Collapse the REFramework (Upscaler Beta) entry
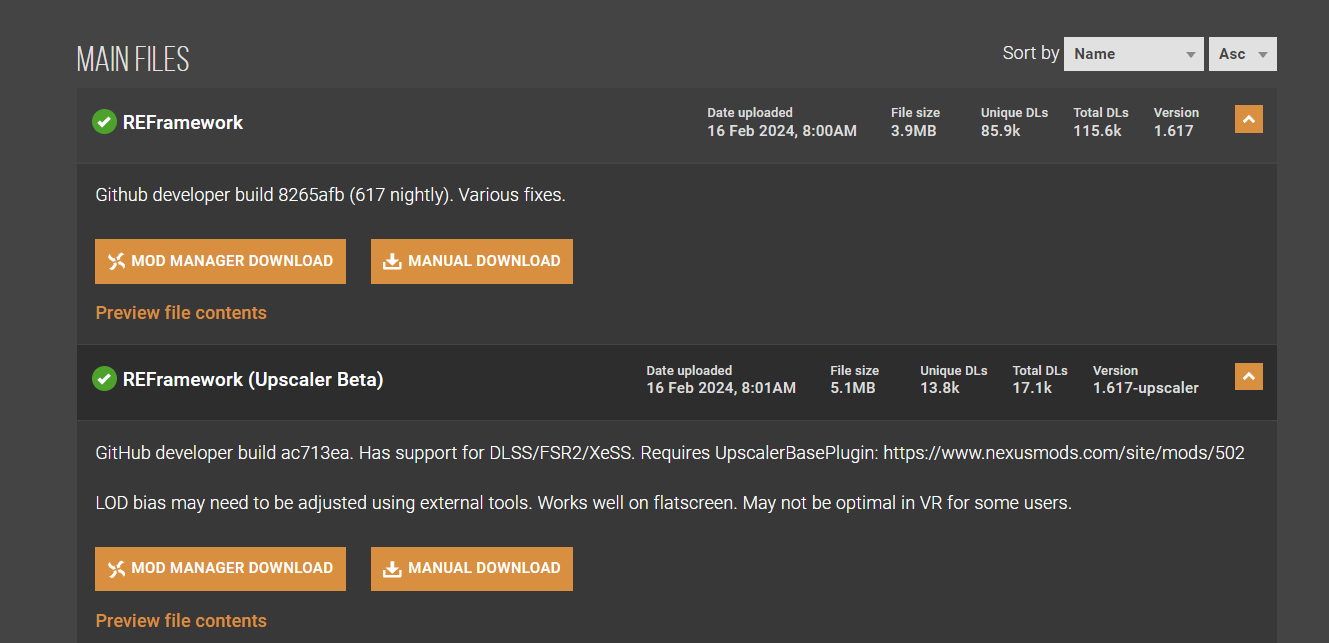 tap(1249, 376)
